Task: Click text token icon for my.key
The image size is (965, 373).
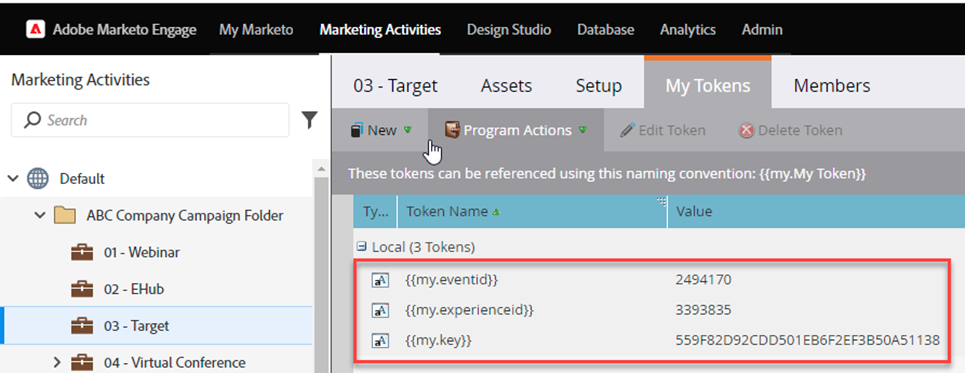Action: pos(380,340)
